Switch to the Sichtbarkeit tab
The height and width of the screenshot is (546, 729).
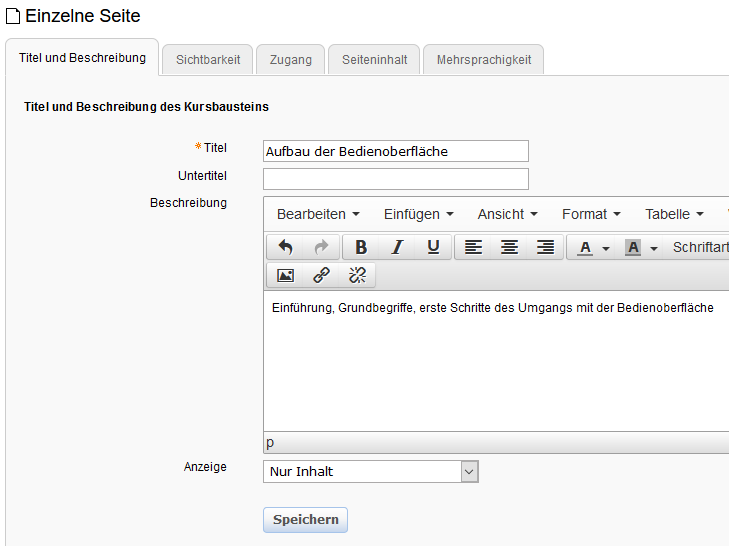(208, 60)
